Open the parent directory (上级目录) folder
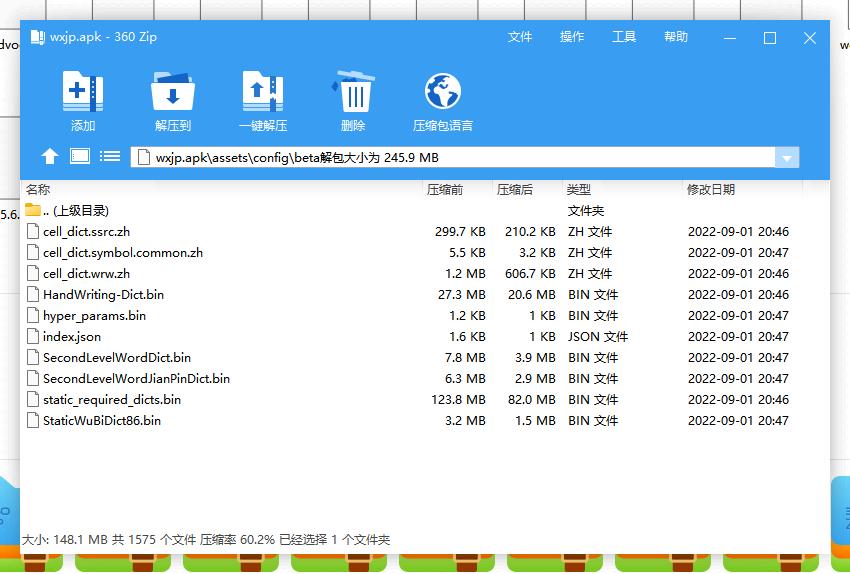 click(x=75, y=211)
